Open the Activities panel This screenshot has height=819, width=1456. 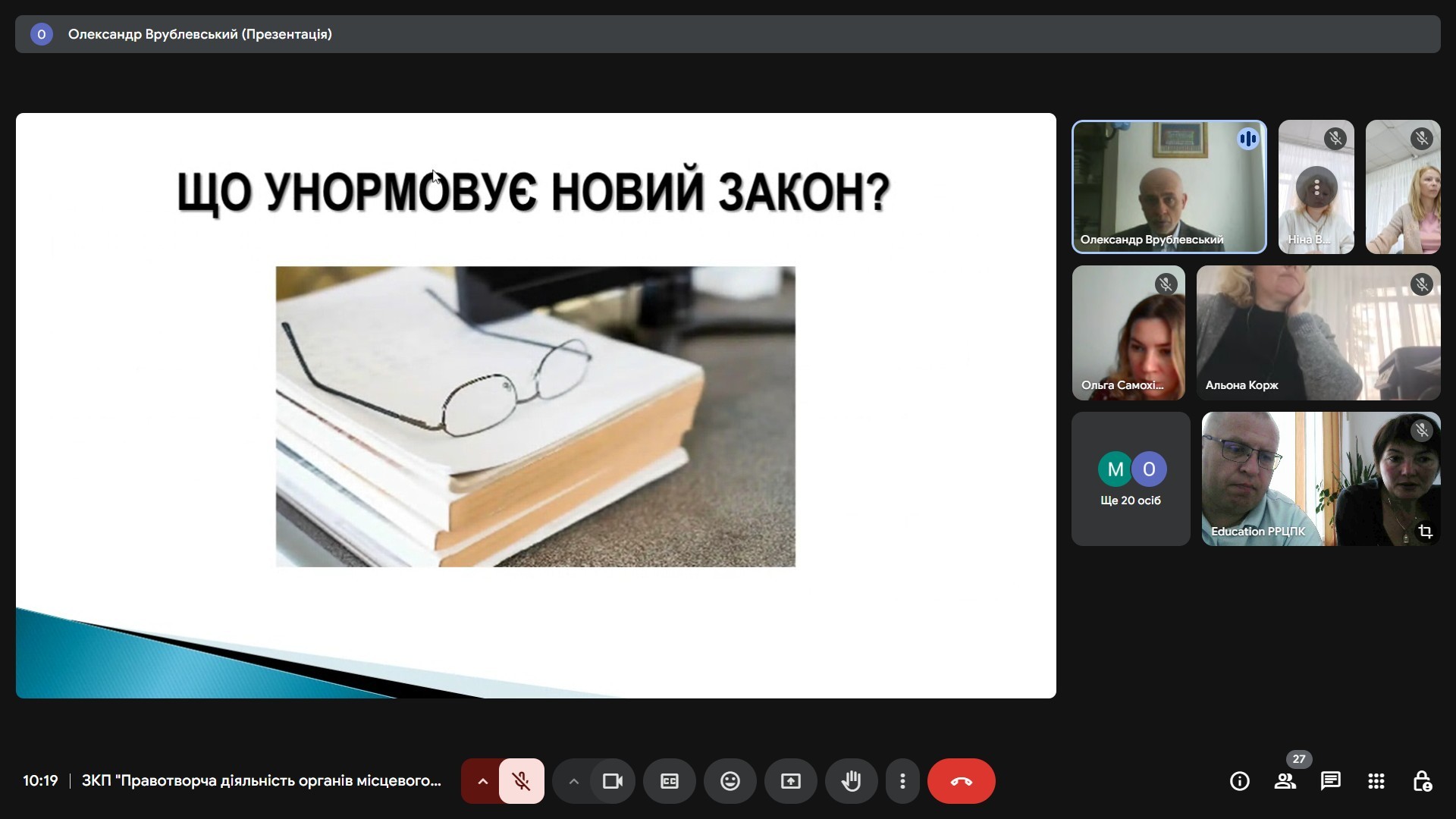coord(1376,781)
